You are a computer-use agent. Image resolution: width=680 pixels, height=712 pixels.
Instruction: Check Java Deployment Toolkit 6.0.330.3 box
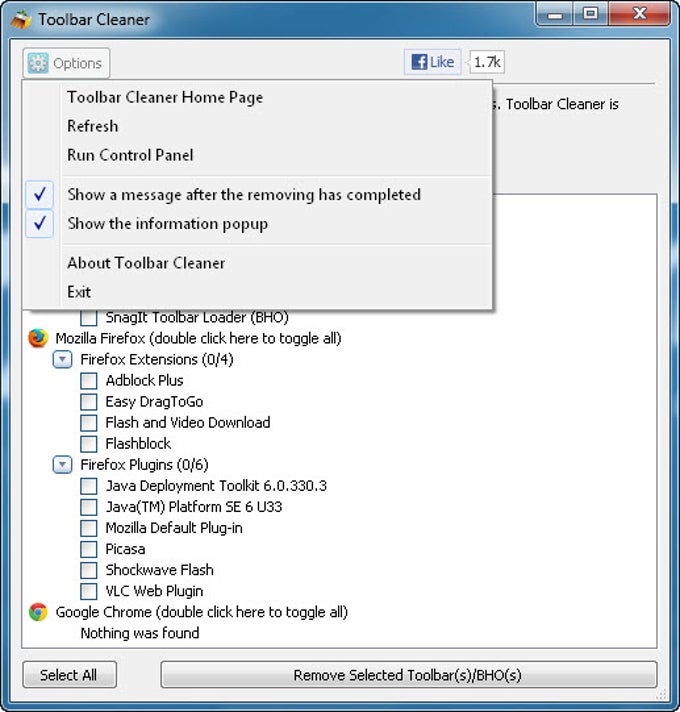point(89,486)
